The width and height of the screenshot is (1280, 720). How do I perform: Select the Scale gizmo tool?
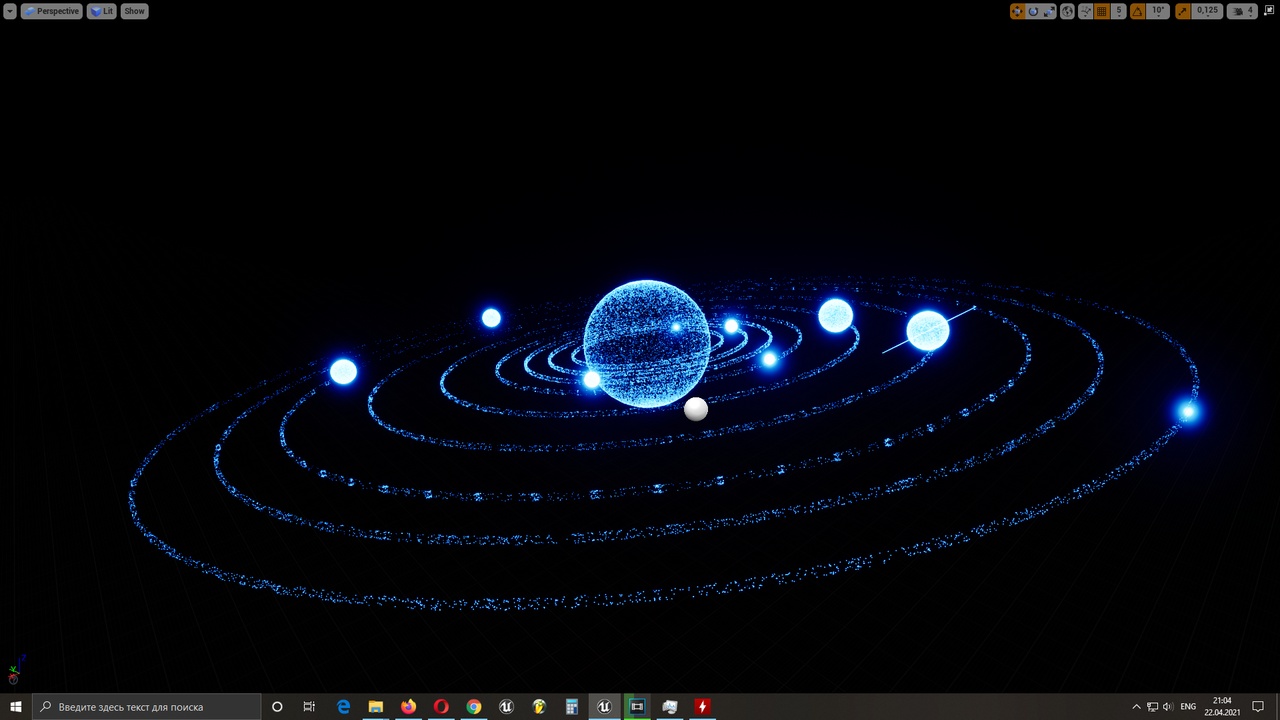point(1049,11)
